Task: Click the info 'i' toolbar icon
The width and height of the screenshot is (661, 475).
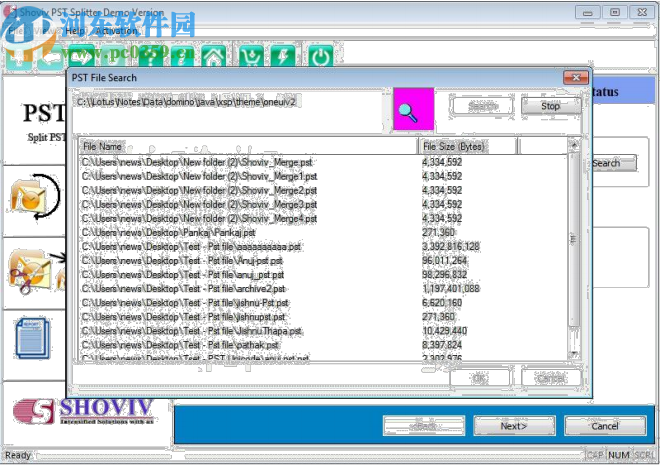Action: coord(182,56)
